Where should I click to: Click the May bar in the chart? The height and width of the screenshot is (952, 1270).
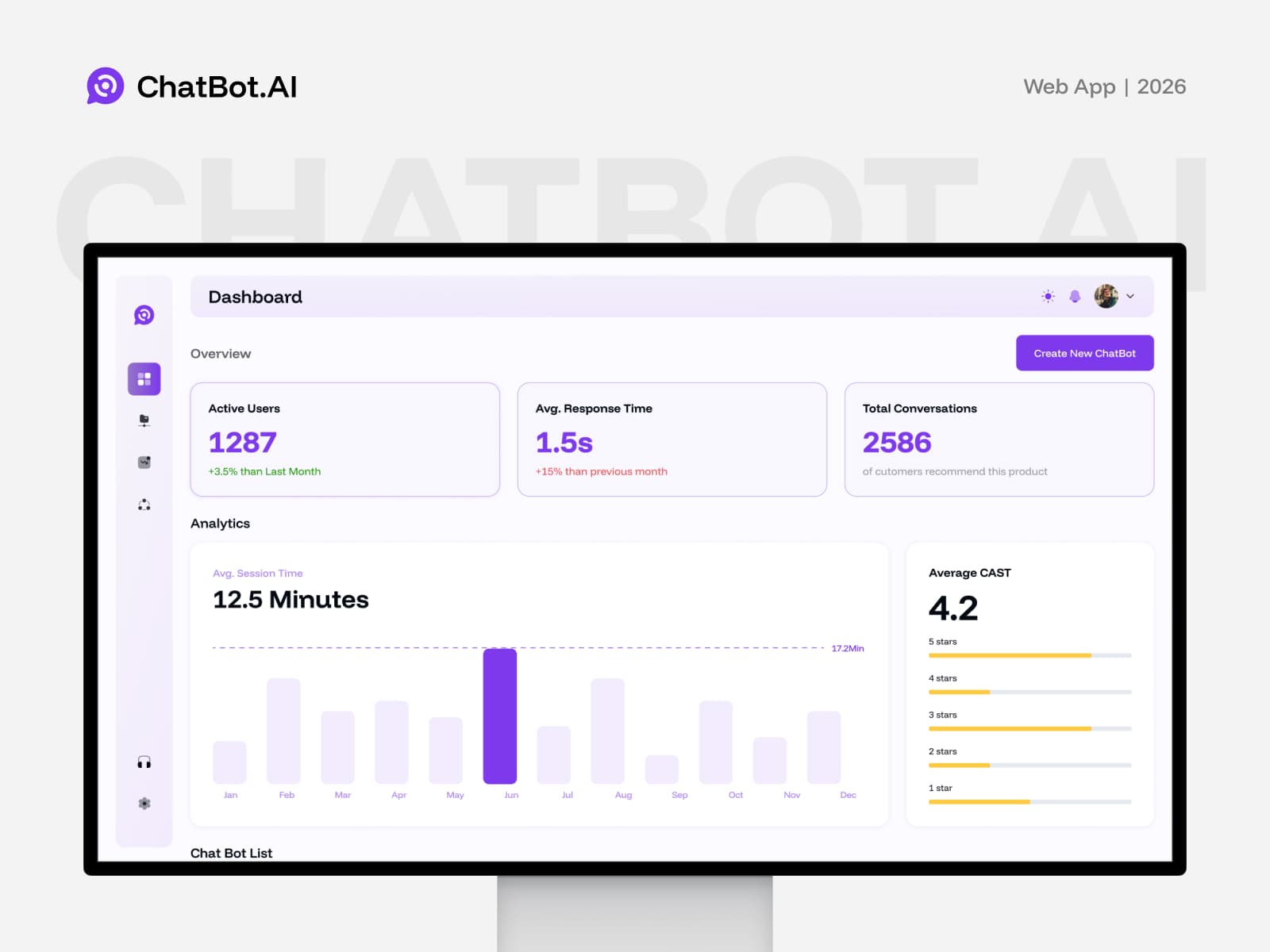click(x=445, y=750)
